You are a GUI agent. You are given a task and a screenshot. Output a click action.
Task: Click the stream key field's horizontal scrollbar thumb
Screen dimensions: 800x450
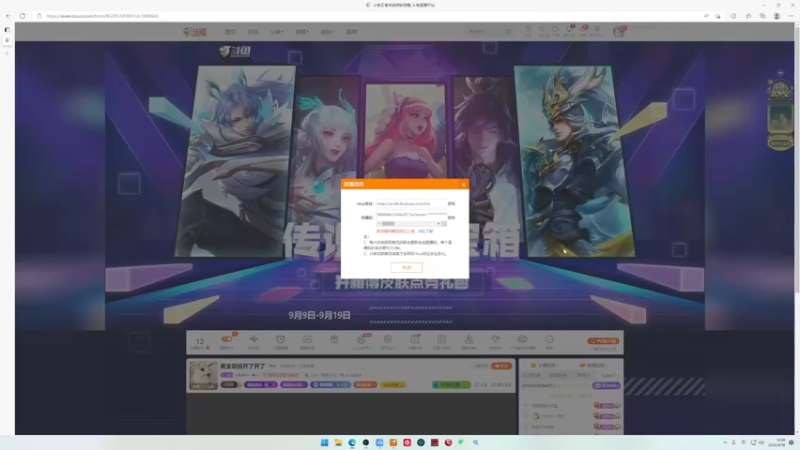tap(388, 223)
